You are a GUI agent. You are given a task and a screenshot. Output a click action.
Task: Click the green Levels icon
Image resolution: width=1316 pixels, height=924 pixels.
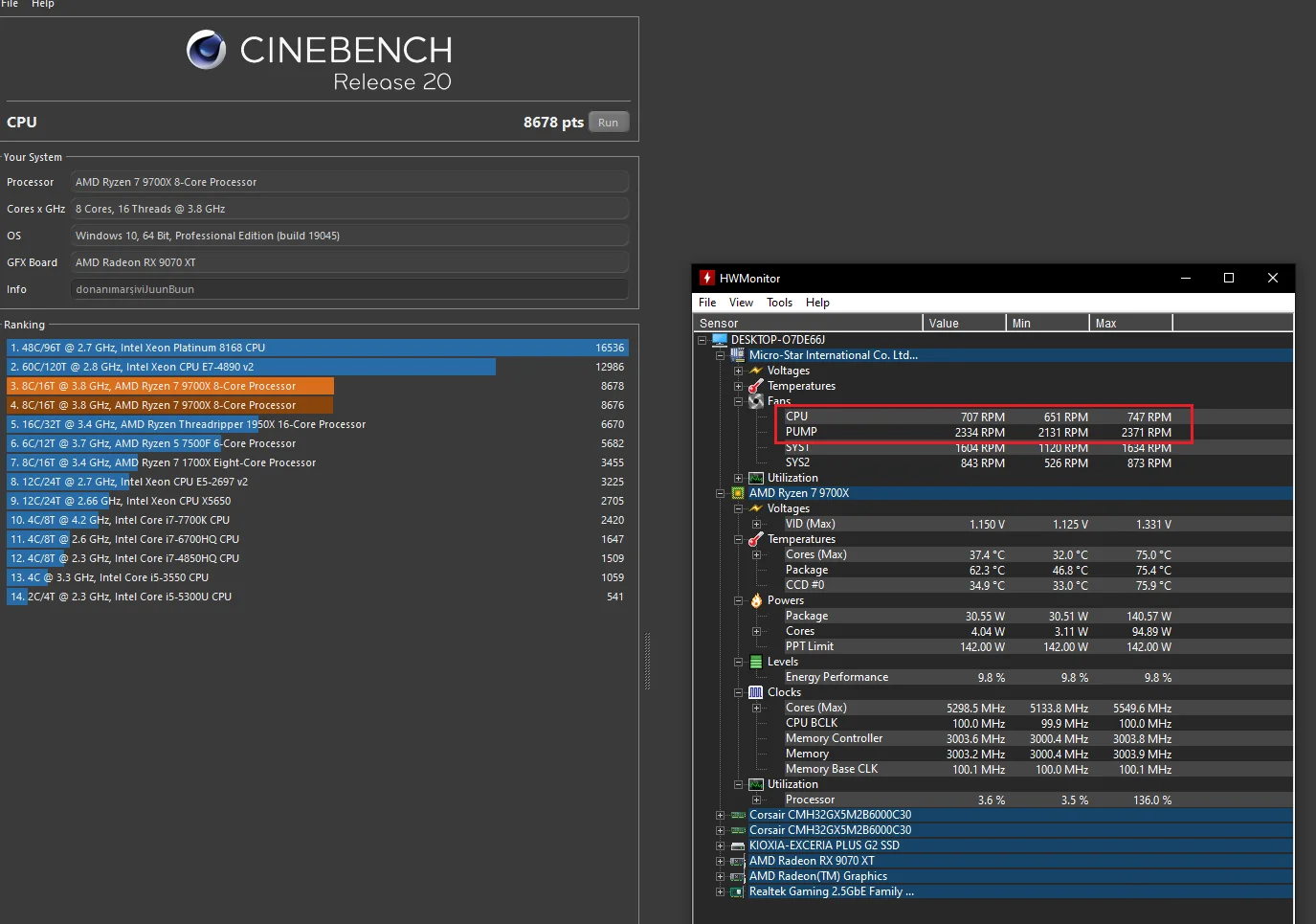[x=756, y=662]
